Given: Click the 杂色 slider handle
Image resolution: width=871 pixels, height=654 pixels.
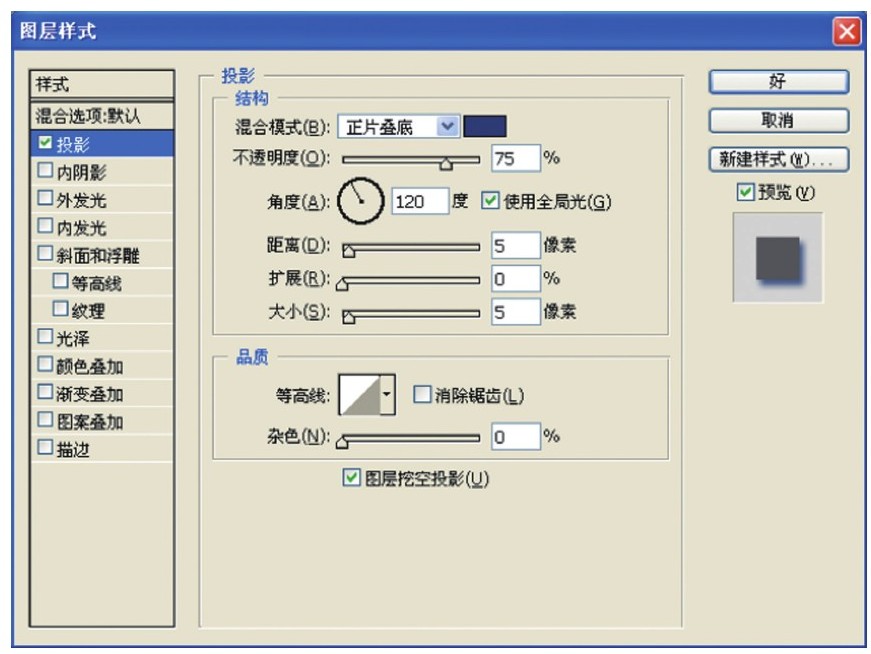Looking at the screenshot, I should tap(342, 442).
